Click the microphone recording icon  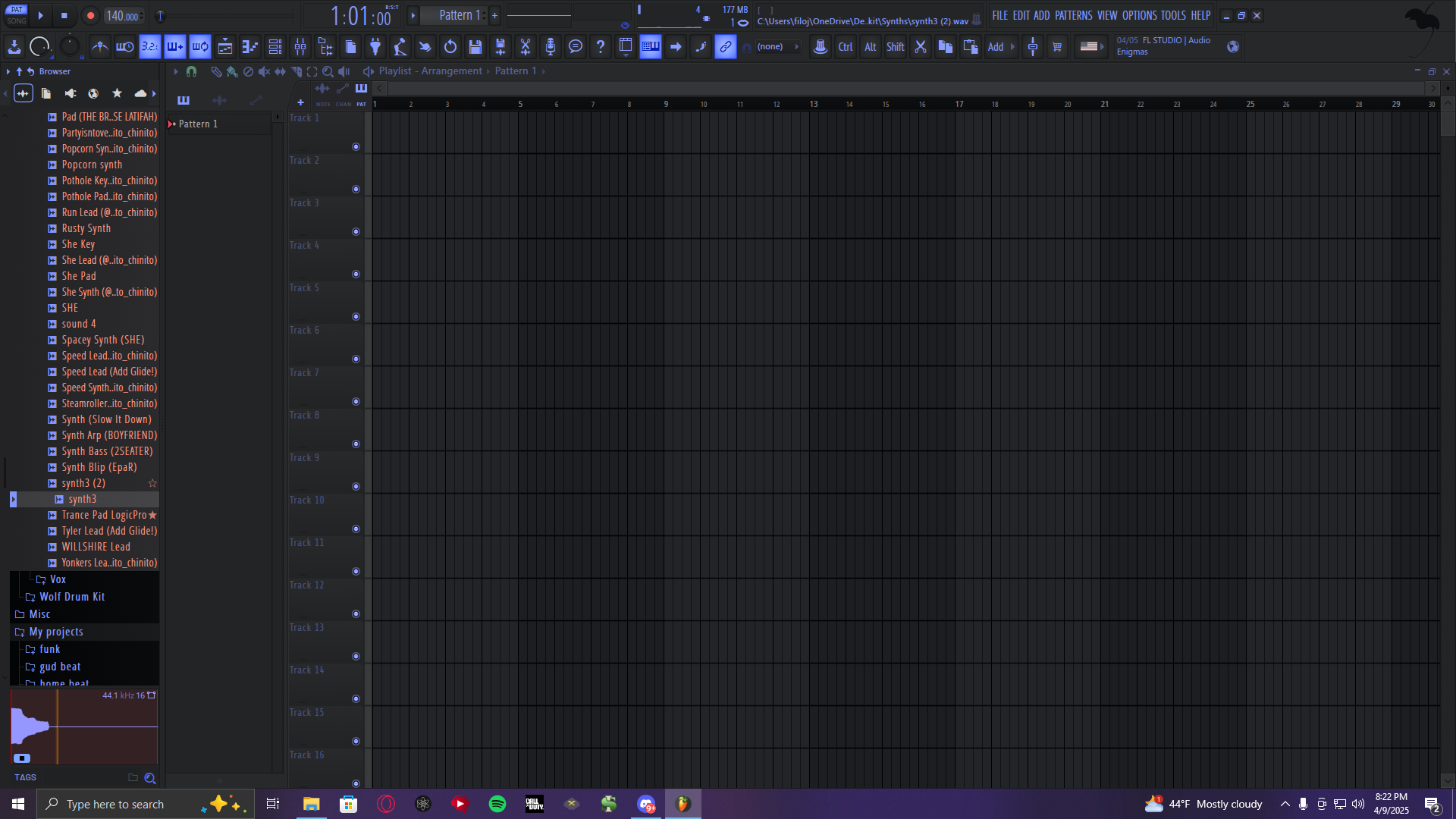click(x=551, y=47)
